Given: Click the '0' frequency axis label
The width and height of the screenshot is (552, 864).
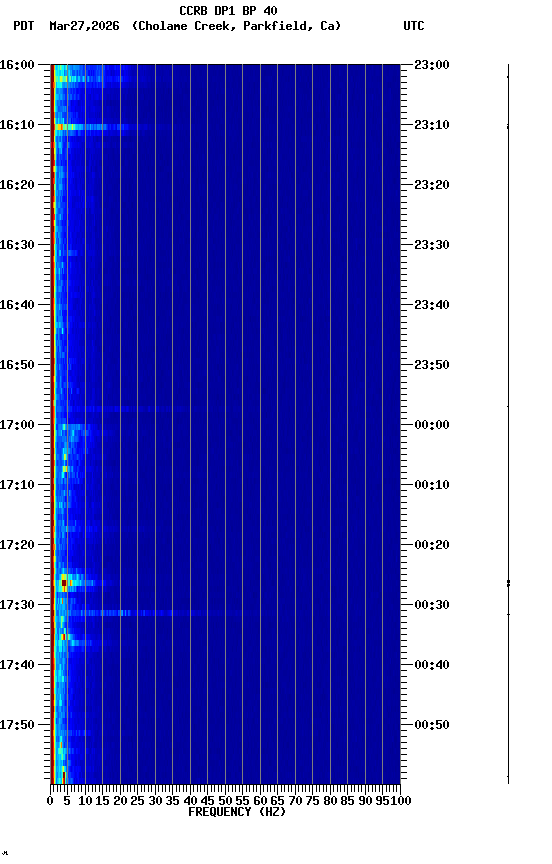Looking at the screenshot, I should 50,801.
